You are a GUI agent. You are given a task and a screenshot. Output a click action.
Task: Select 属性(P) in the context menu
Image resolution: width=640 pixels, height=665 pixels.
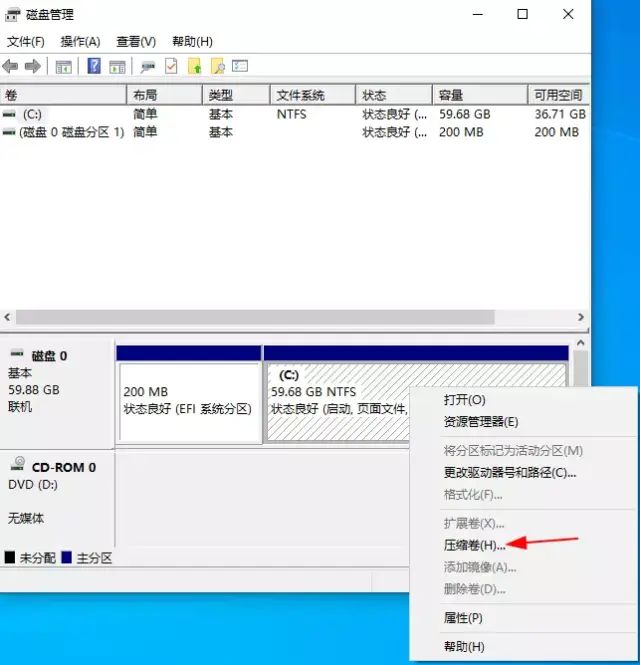463,618
